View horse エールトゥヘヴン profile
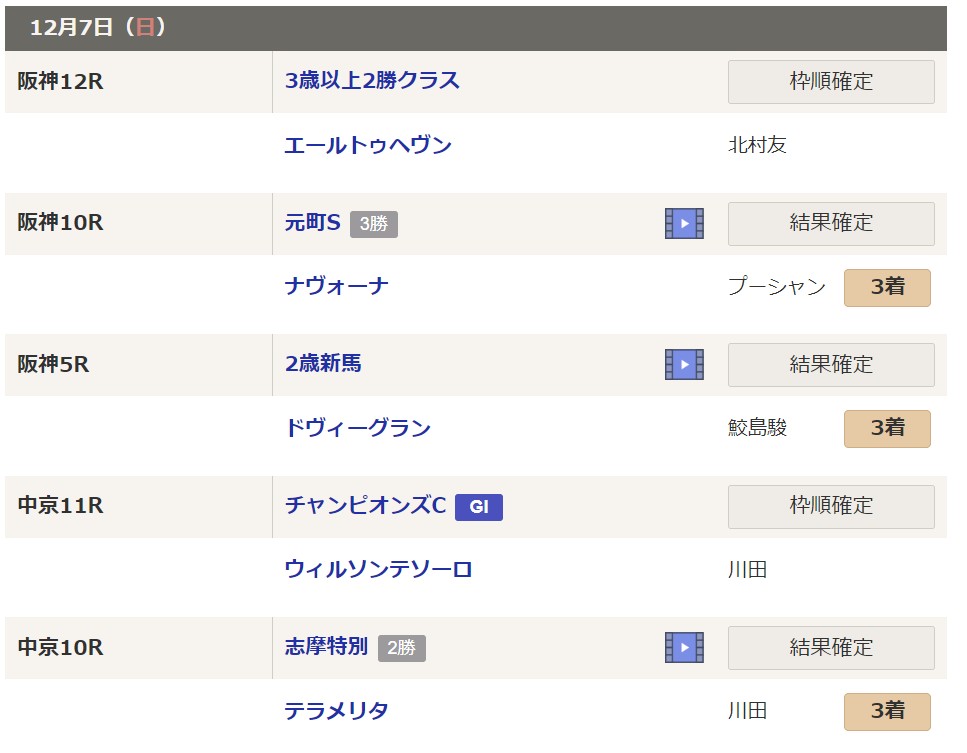The height and width of the screenshot is (753, 967). (368, 146)
